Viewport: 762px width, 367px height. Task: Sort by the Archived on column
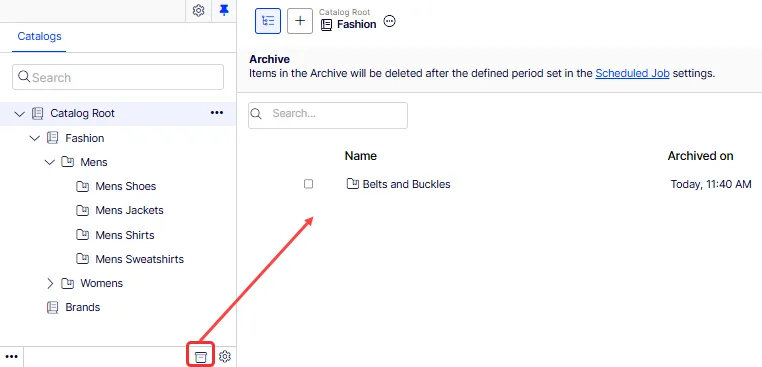[x=700, y=156]
